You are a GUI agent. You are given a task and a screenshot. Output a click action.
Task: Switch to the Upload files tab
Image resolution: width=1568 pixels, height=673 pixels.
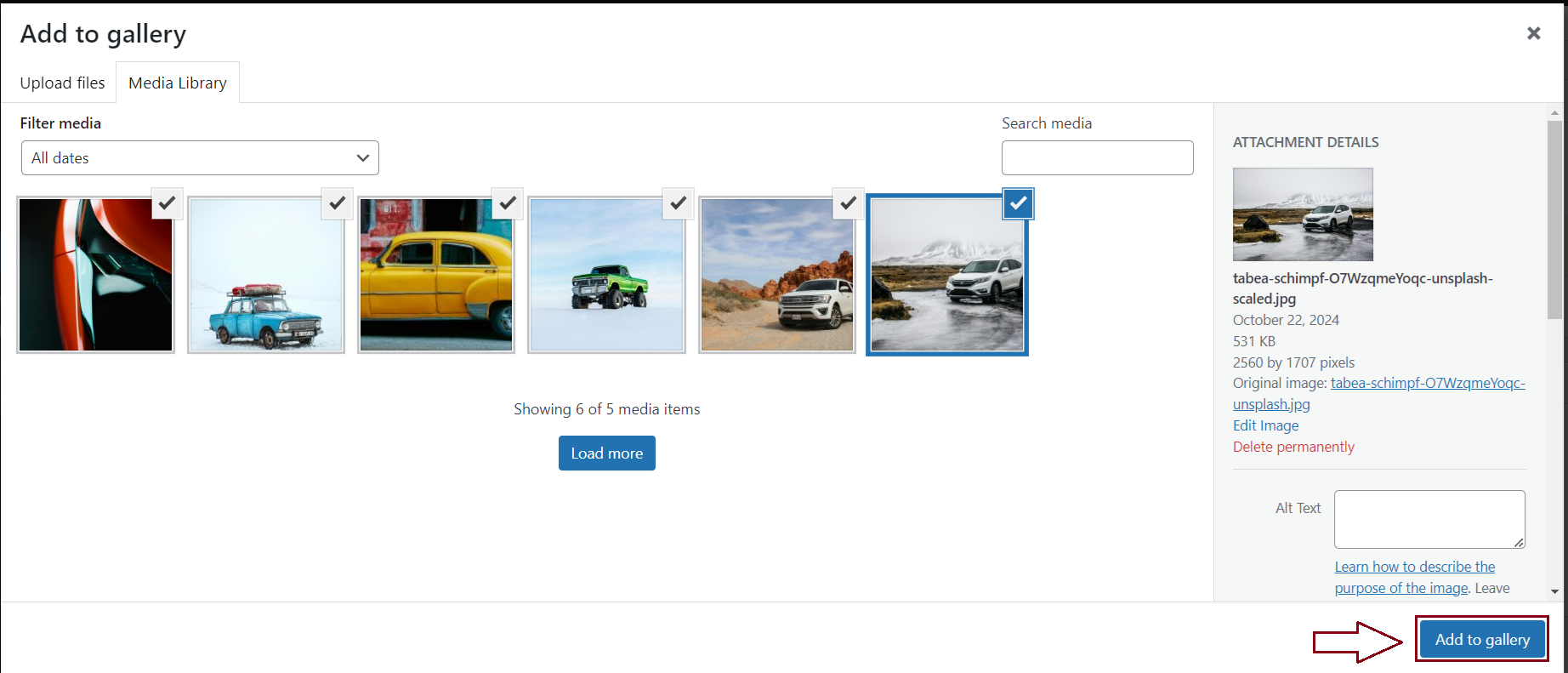pyautogui.click(x=62, y=83)
